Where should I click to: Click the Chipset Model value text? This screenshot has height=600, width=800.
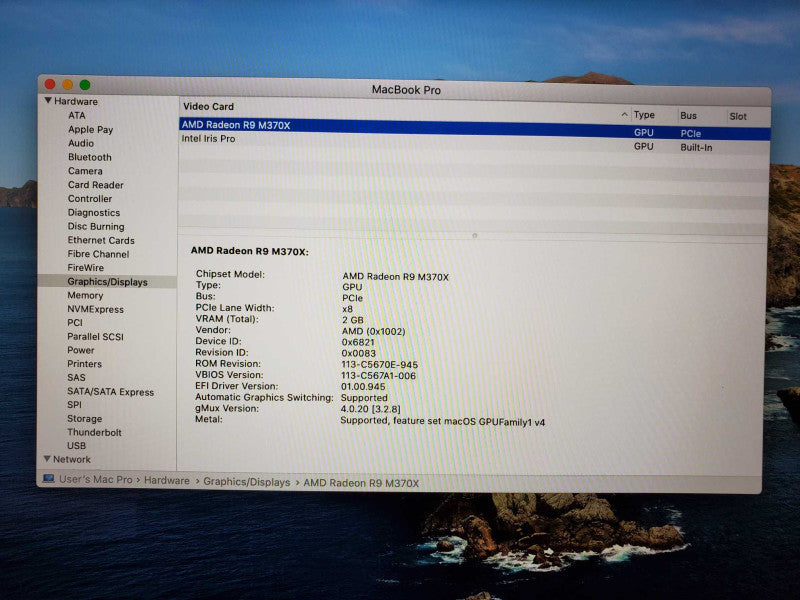coord(395,277)
